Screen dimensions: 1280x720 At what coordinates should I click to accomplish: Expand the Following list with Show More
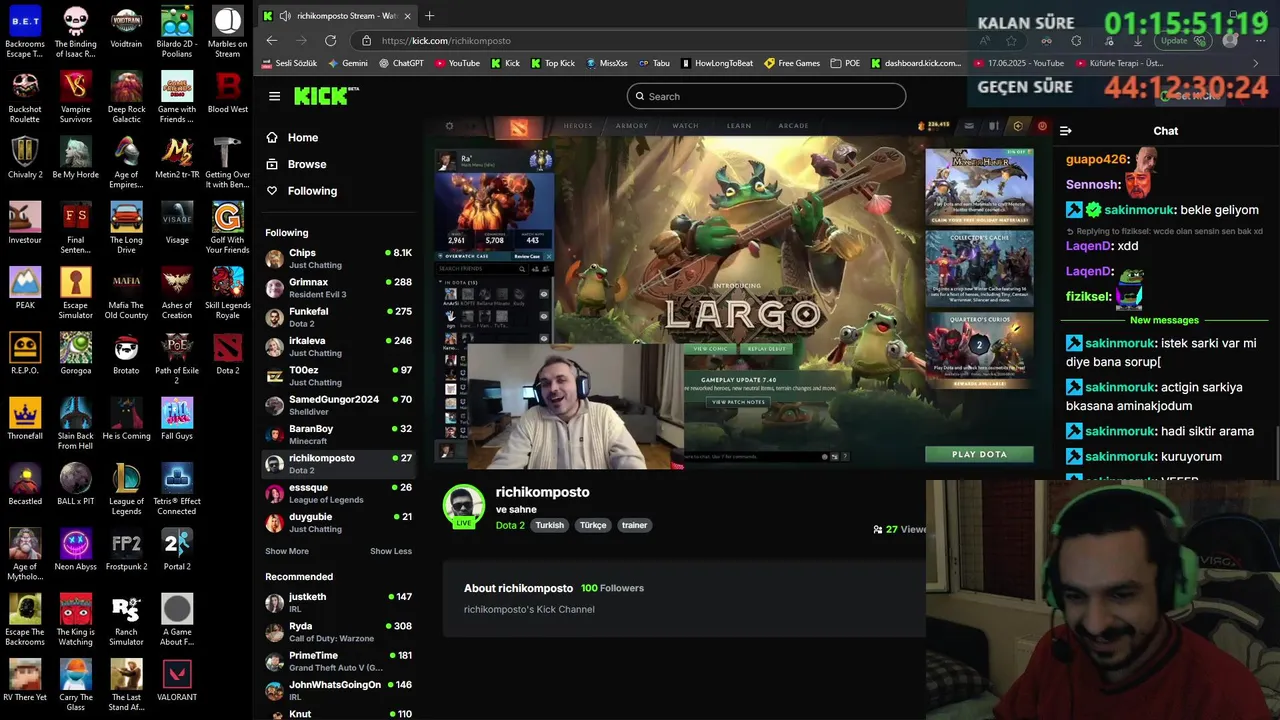pos(287,551)
